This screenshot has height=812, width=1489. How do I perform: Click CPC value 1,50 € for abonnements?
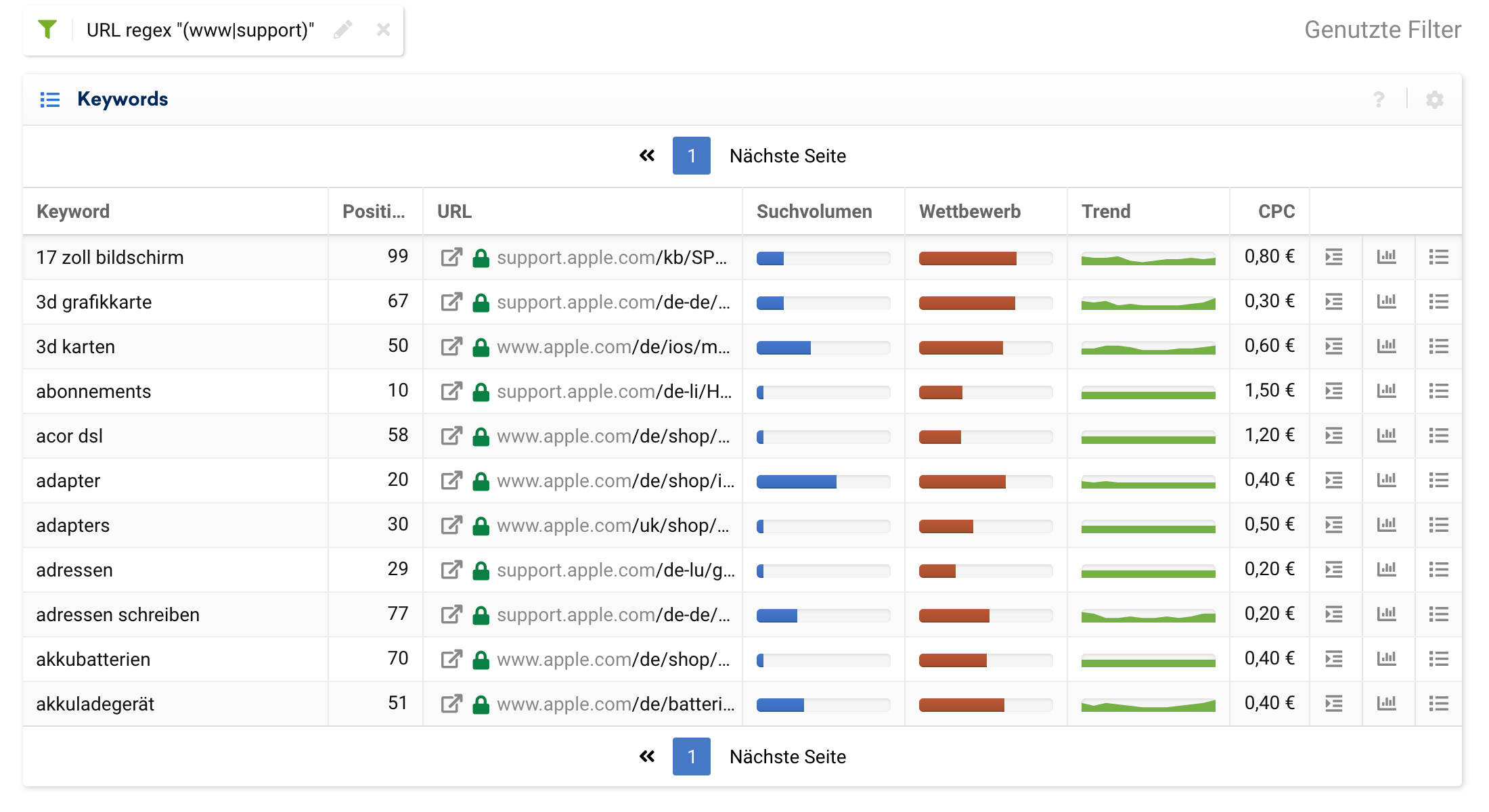click(1270, 390)
